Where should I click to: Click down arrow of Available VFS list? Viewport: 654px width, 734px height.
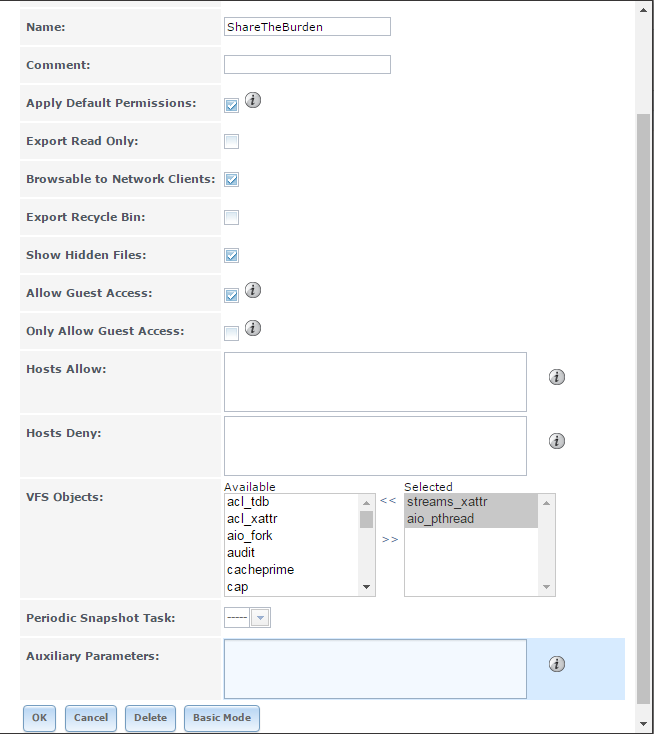367,587
